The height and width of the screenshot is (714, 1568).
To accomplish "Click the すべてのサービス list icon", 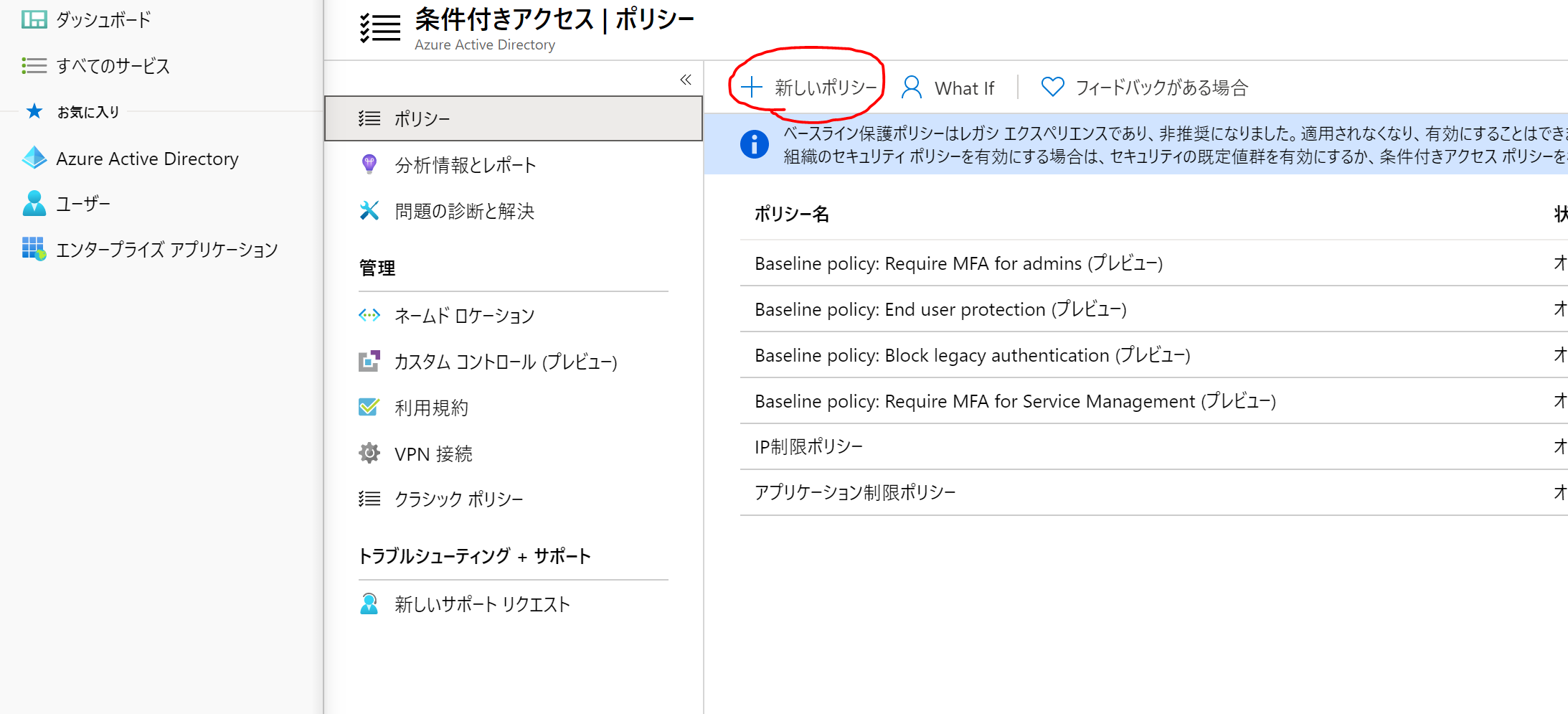I will tap(34, 66).
